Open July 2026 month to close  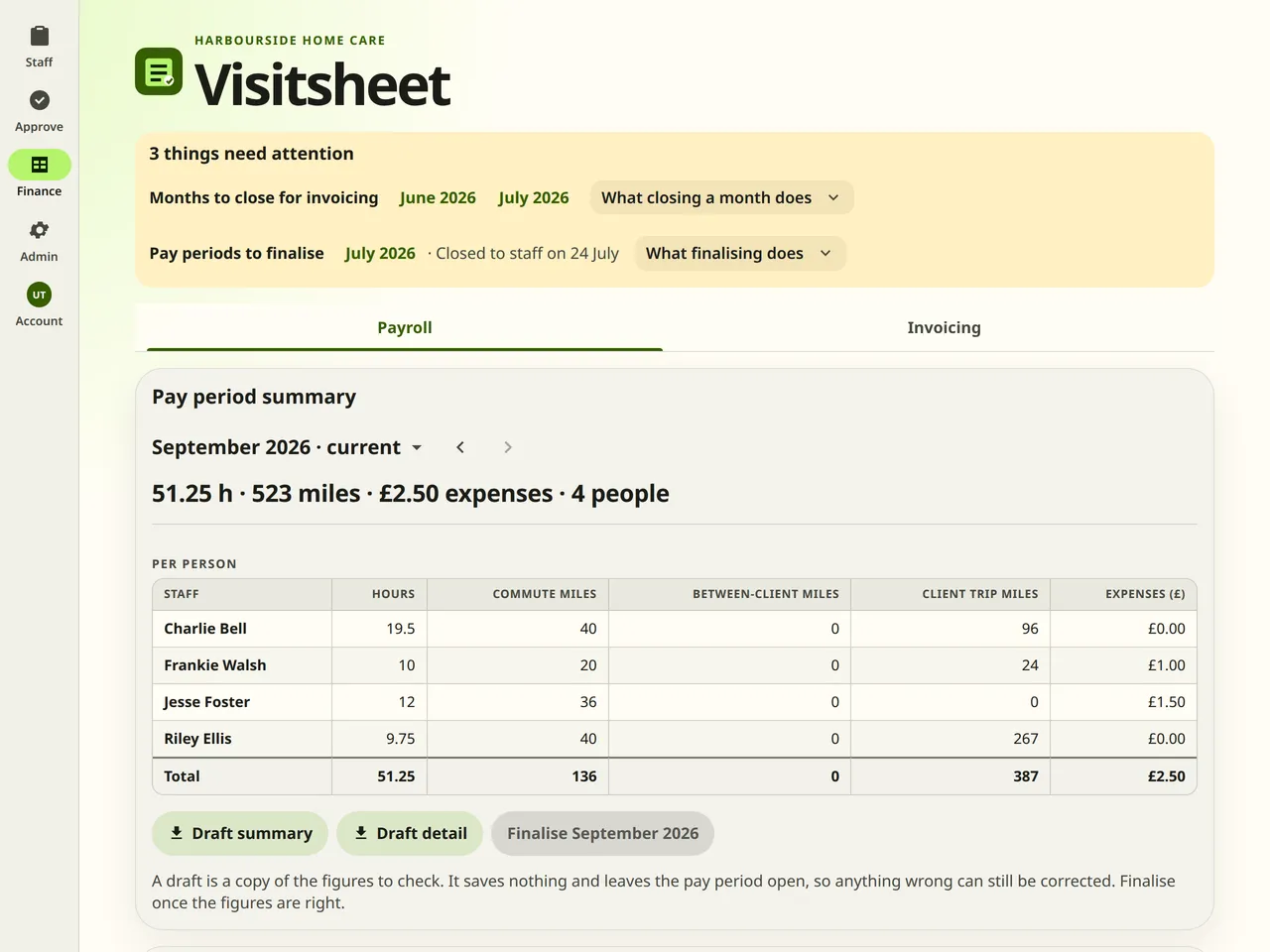pyautogui.click(x=534, y=197)
